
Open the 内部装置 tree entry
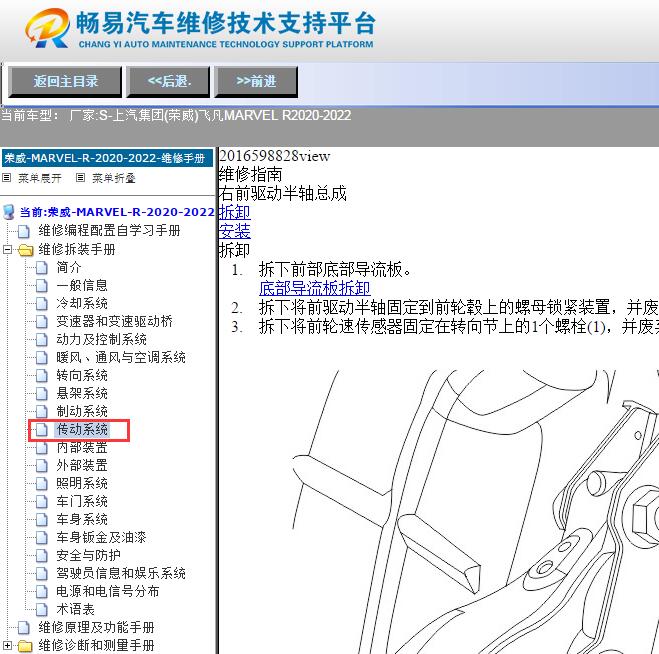click(82, 448)
